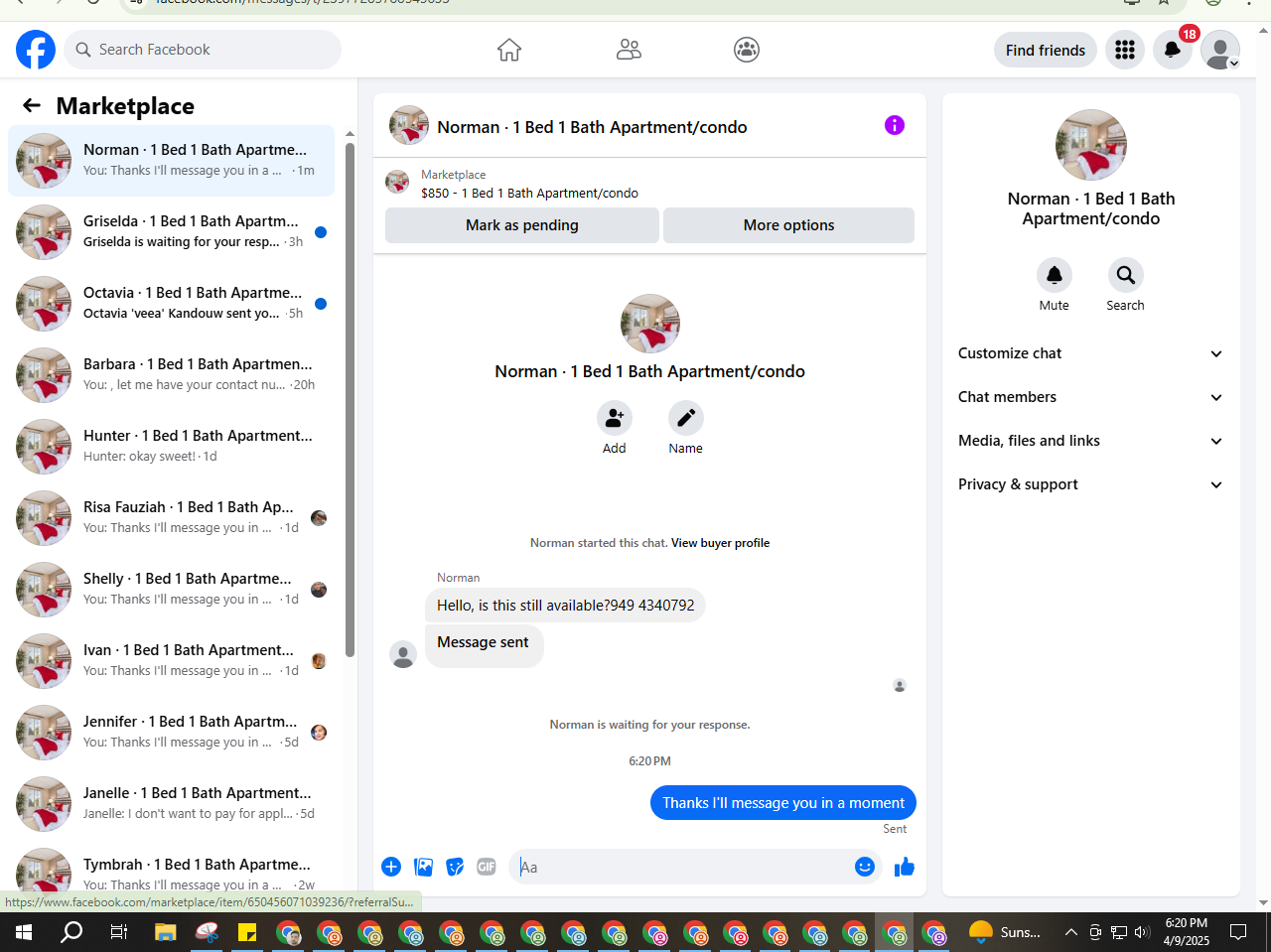Open the Ivan conversation

coord(171,661)
